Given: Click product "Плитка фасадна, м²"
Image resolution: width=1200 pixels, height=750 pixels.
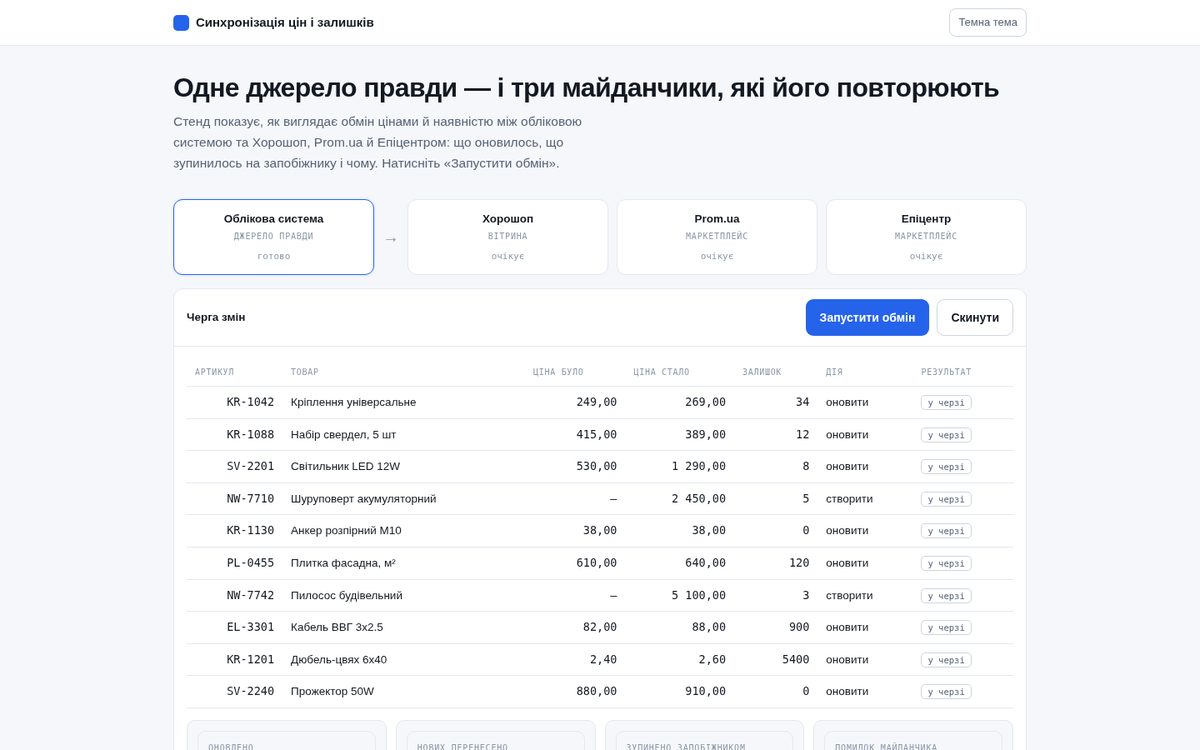Looking at the screenshot, I should click(x=343, y=563).
